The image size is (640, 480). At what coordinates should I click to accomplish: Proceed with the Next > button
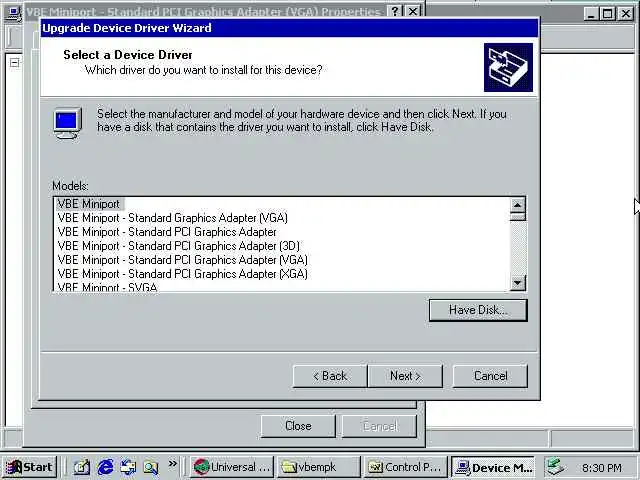pos(405,376)
